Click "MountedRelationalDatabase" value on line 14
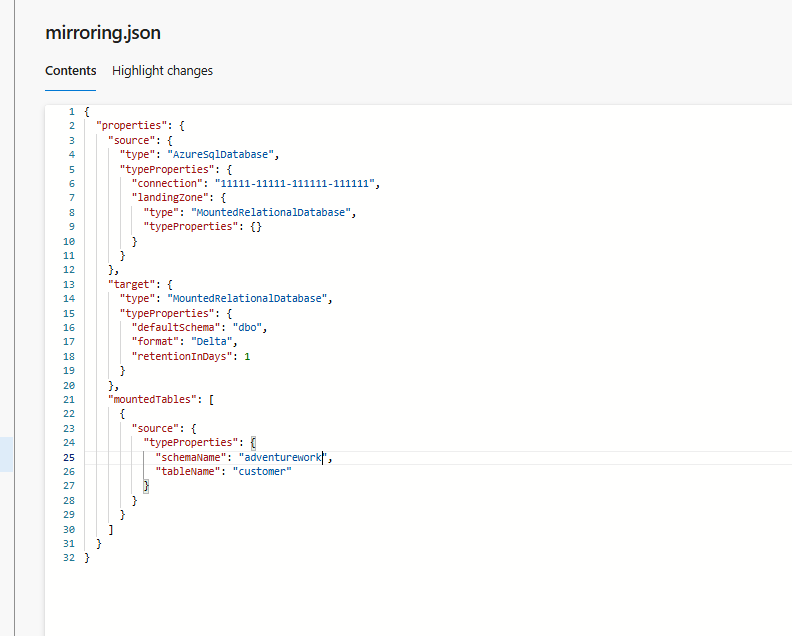This screenshot has width=792, height=636. pyautogui.click(x=248, y=299)
